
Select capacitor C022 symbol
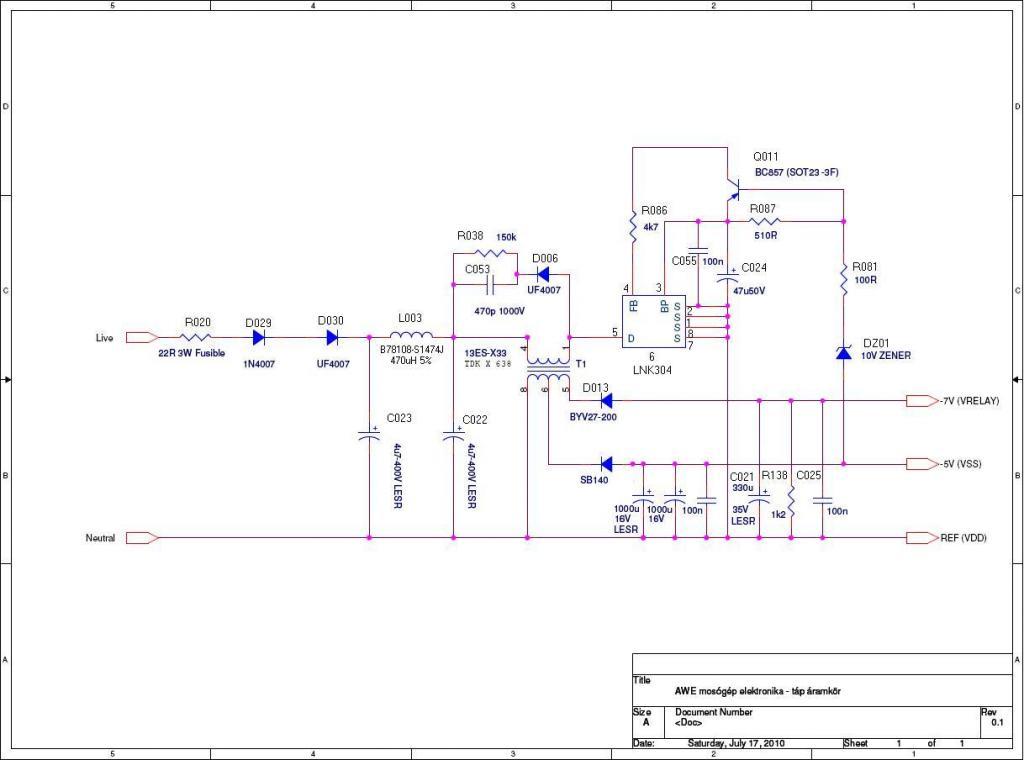click(x=453, y=435)
